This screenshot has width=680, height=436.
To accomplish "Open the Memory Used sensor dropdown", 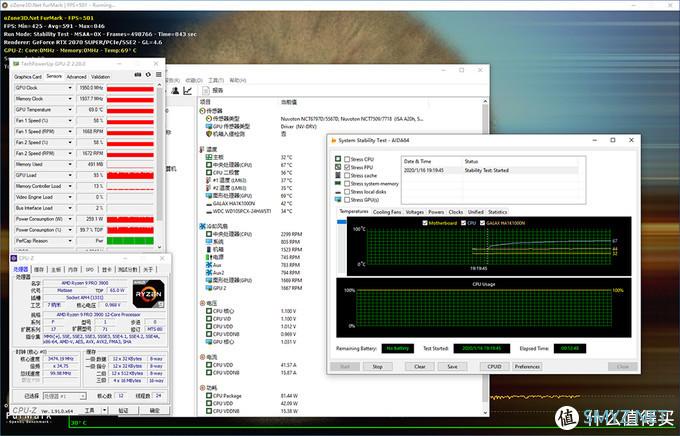I will (x=70, y=164).
